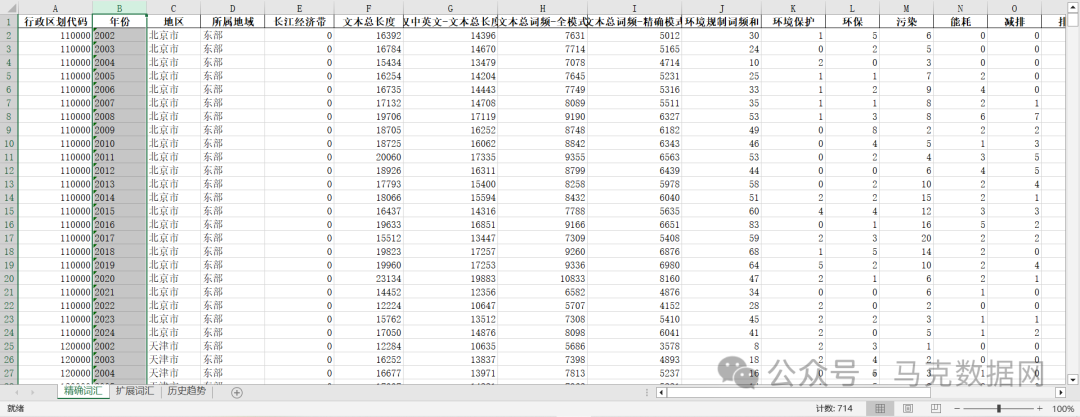Click the 文本总长度 header cell

(368, 21)
